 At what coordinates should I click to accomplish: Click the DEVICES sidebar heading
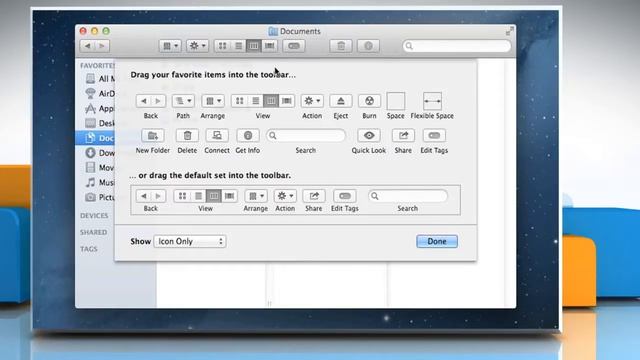(94, 216)
